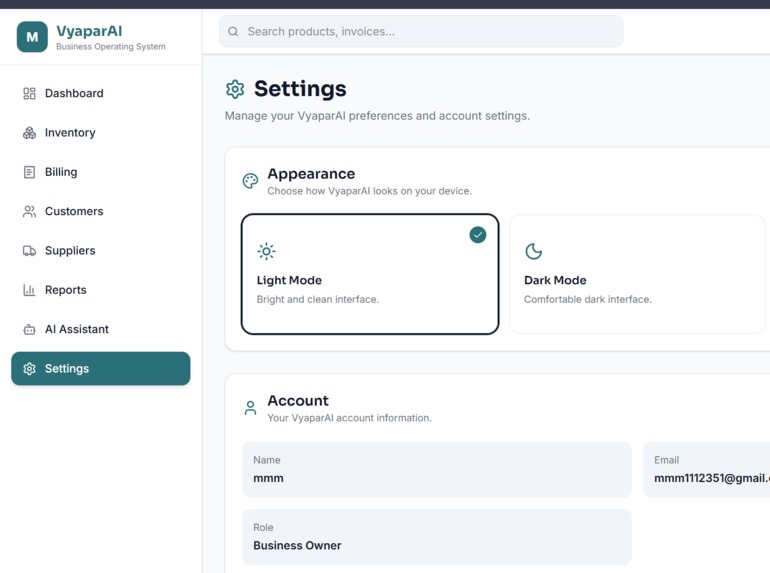Click the Reports bar chart icon

pos(29,290)
